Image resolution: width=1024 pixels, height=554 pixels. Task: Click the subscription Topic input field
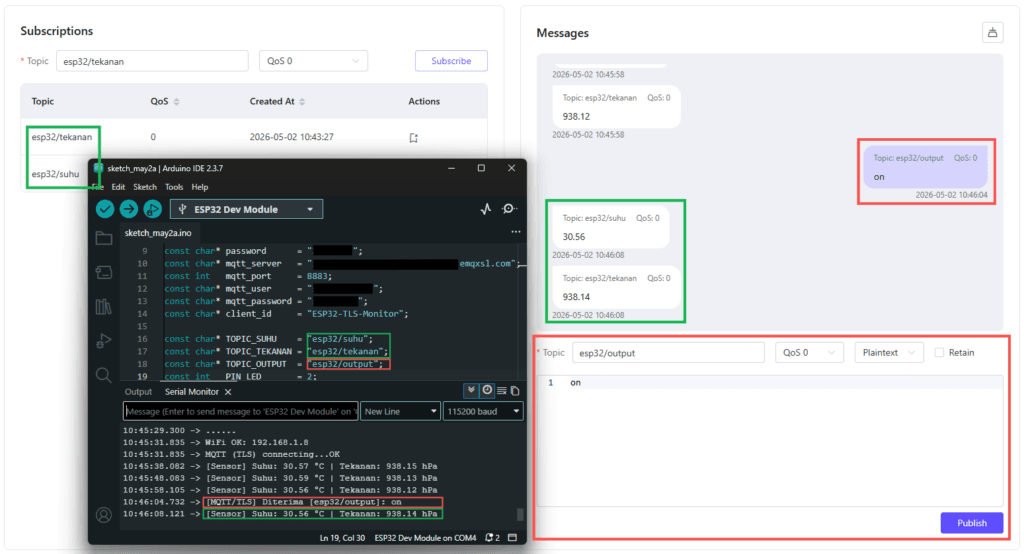(152, 61)
